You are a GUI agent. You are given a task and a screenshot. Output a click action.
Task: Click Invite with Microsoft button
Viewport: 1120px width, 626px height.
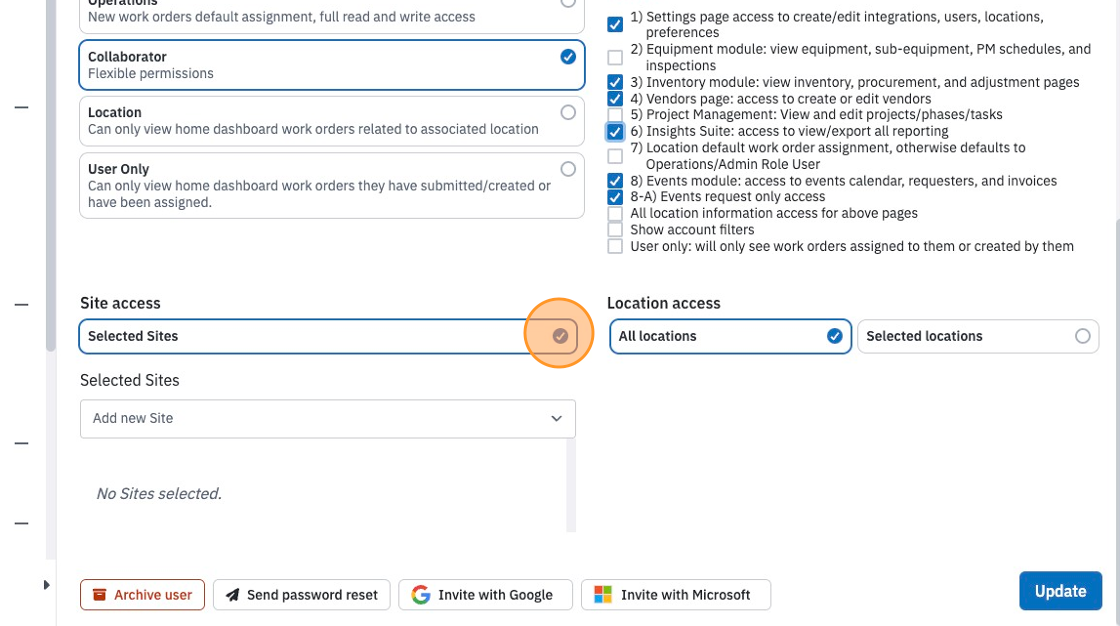click(x=676, y=595)
